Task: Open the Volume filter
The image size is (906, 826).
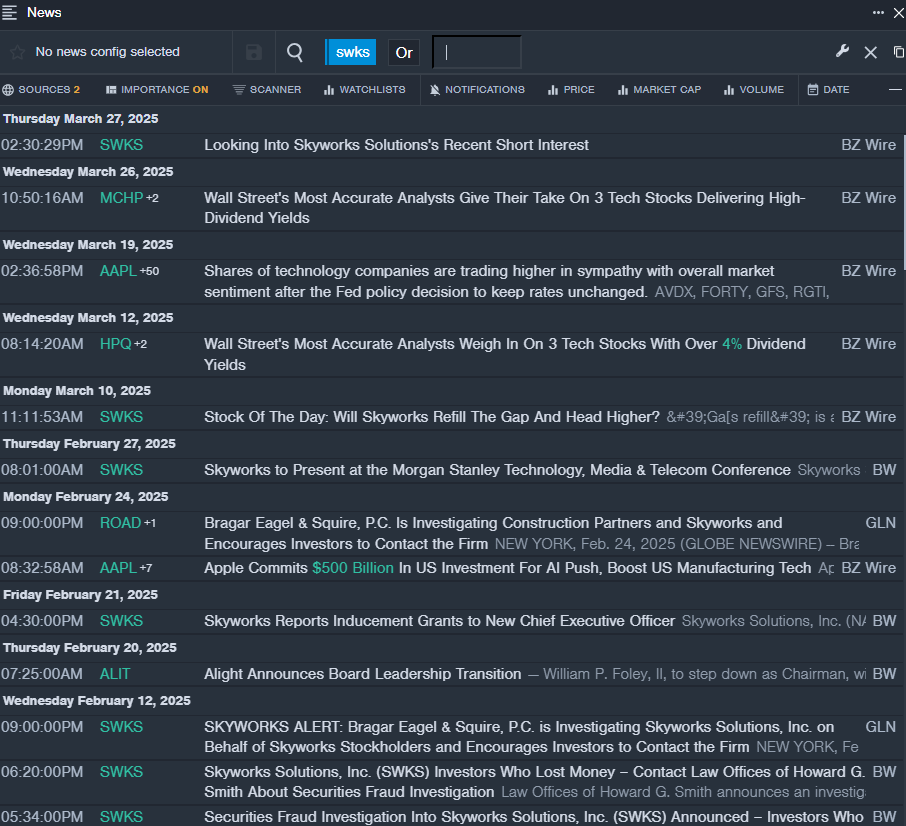Action: 754,90
